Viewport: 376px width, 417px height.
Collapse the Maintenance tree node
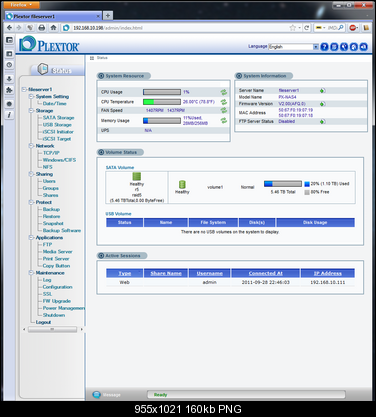point(31,273)
